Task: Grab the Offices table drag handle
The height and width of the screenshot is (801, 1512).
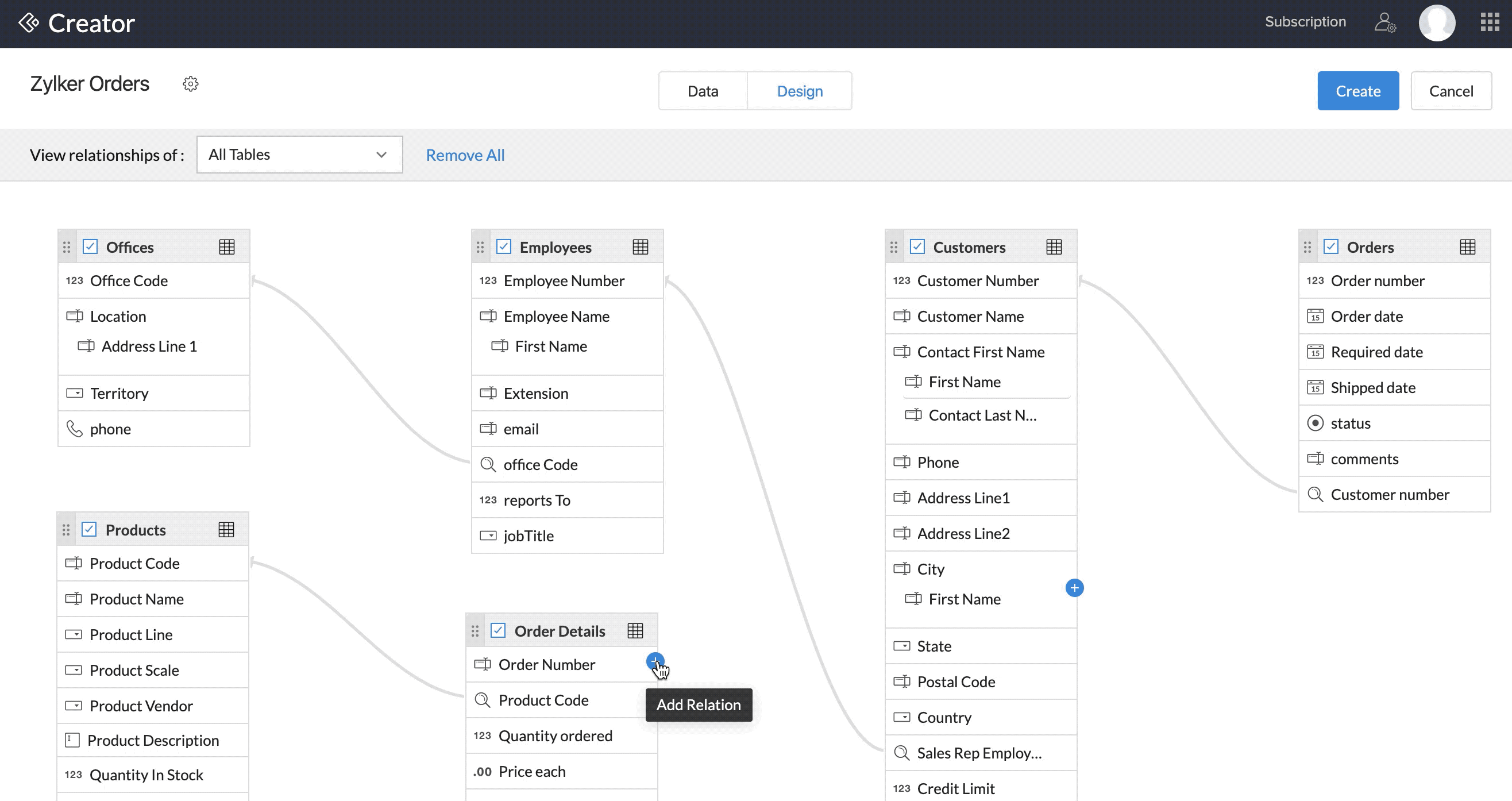Action: pyautogui.click(x=66, y=247)
